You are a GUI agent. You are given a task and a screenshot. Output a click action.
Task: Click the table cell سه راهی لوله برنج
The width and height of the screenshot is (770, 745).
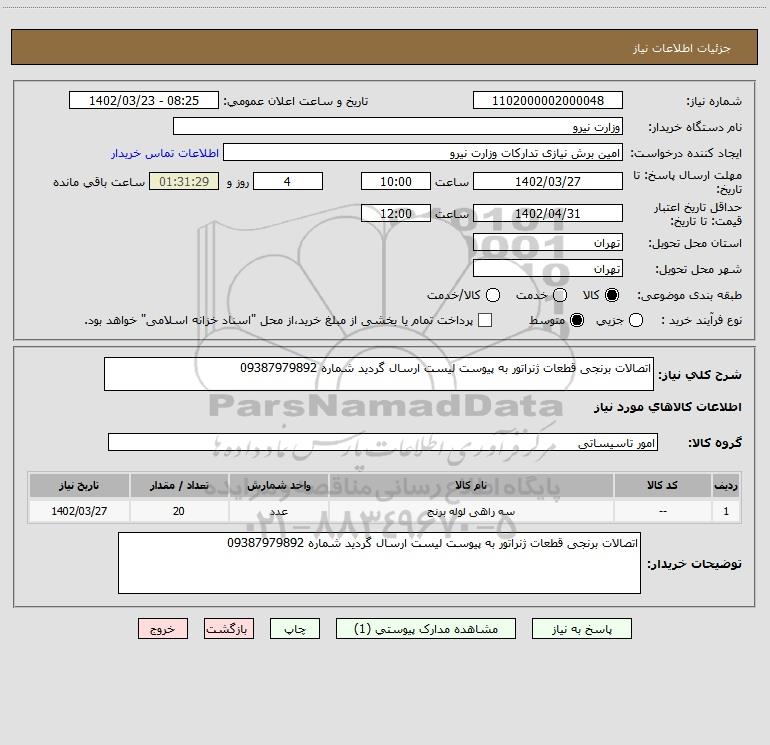471,511
